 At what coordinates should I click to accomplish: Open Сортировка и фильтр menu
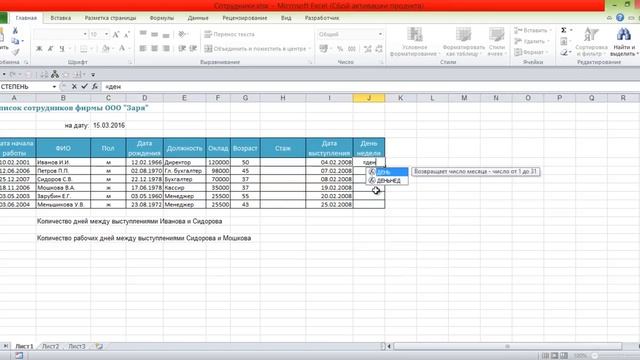(591, 42)
